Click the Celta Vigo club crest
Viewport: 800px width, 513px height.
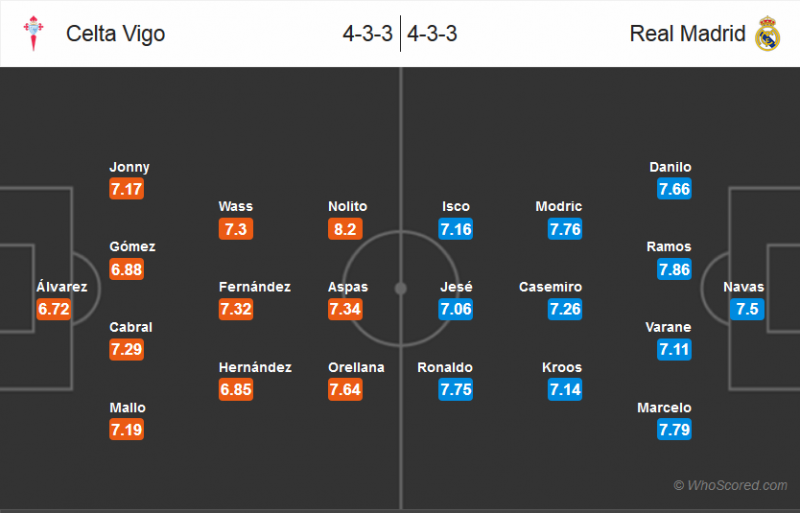[x=34, y=34]
